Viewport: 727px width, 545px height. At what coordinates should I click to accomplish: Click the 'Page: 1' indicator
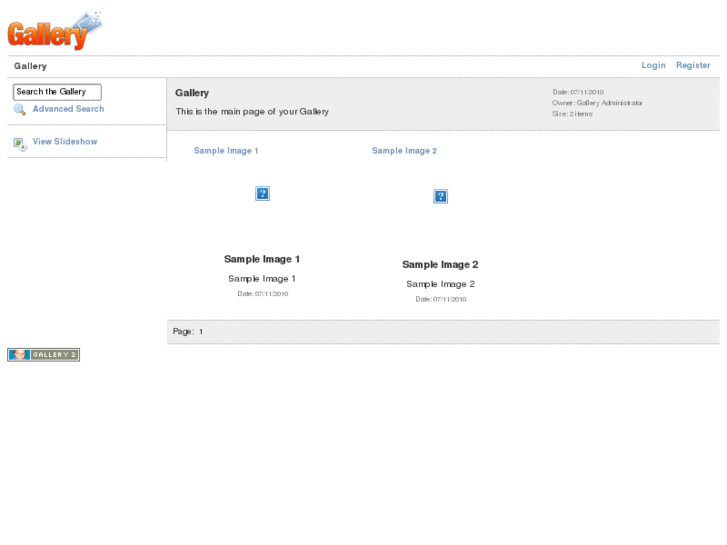pos(188,332)
